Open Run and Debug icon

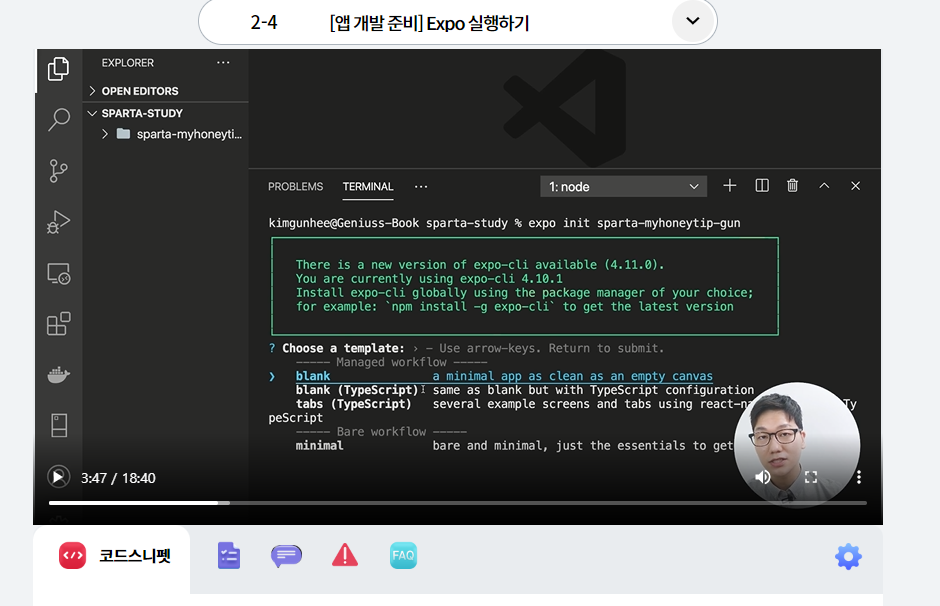click(x=58, y=222)
